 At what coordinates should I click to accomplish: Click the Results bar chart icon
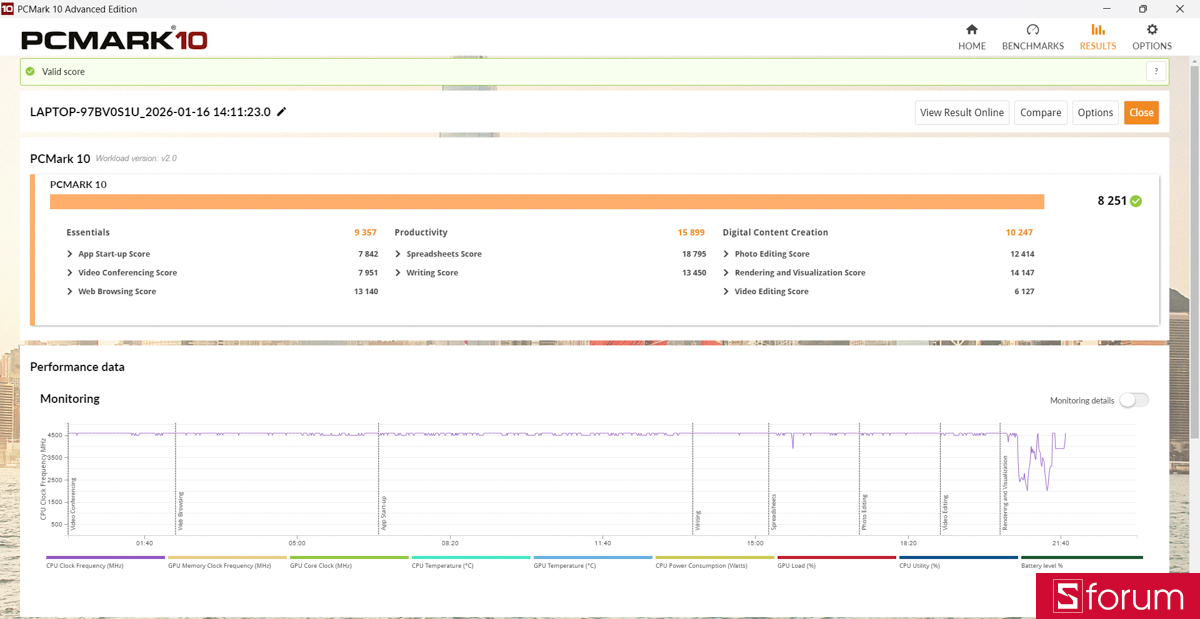coord(1098,30)
